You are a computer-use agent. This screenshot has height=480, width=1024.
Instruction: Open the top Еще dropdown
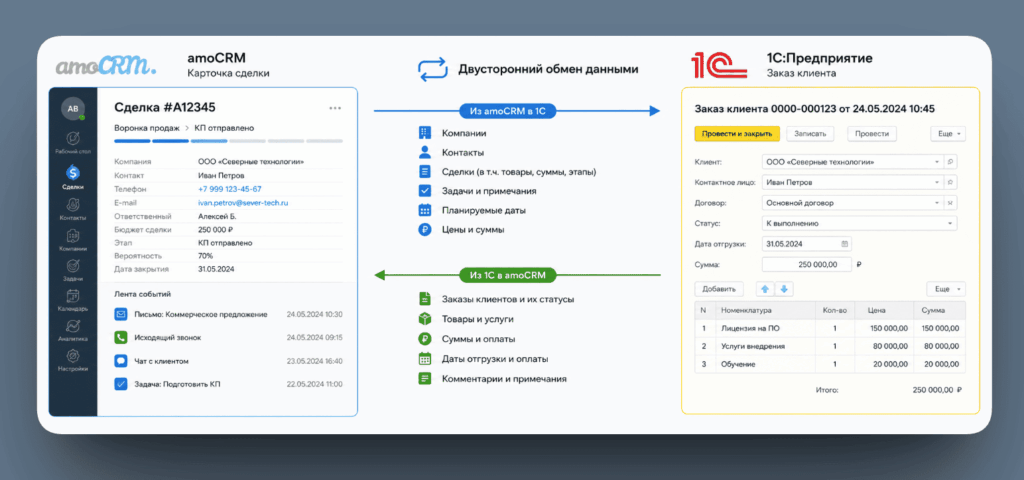(948, 133)
